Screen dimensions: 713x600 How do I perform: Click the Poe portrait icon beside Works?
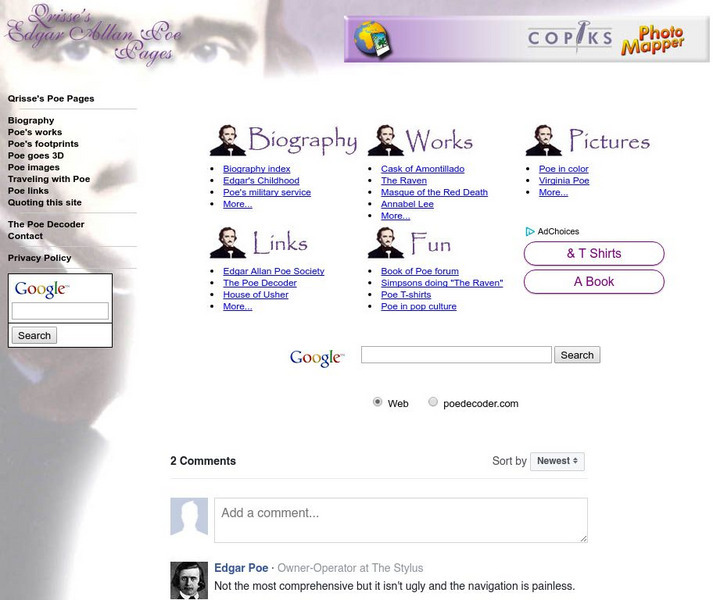point(386,141)
